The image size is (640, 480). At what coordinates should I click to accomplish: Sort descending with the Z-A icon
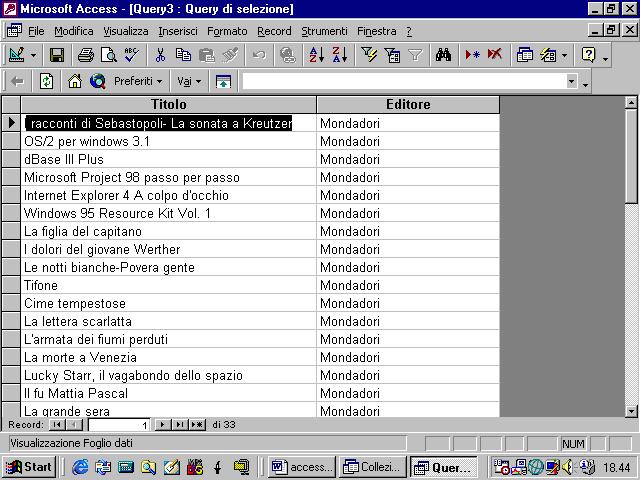click(340, 55)
